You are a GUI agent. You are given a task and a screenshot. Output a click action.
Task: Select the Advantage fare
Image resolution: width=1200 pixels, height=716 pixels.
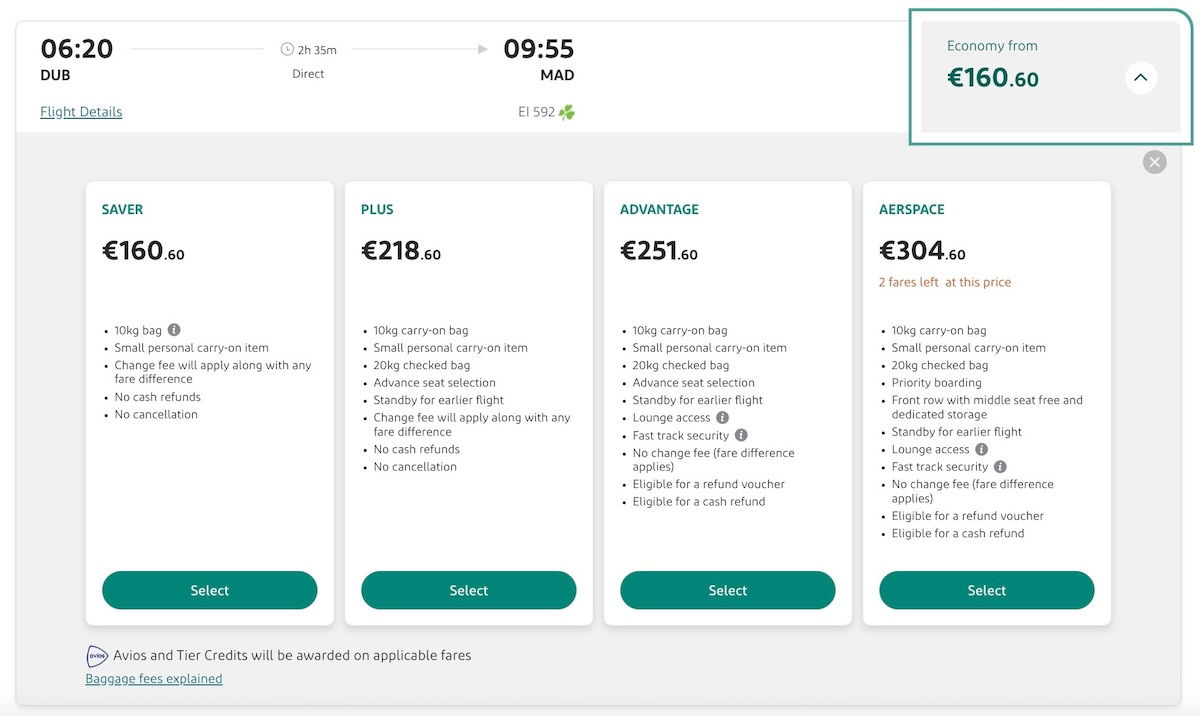pos(728,590)
